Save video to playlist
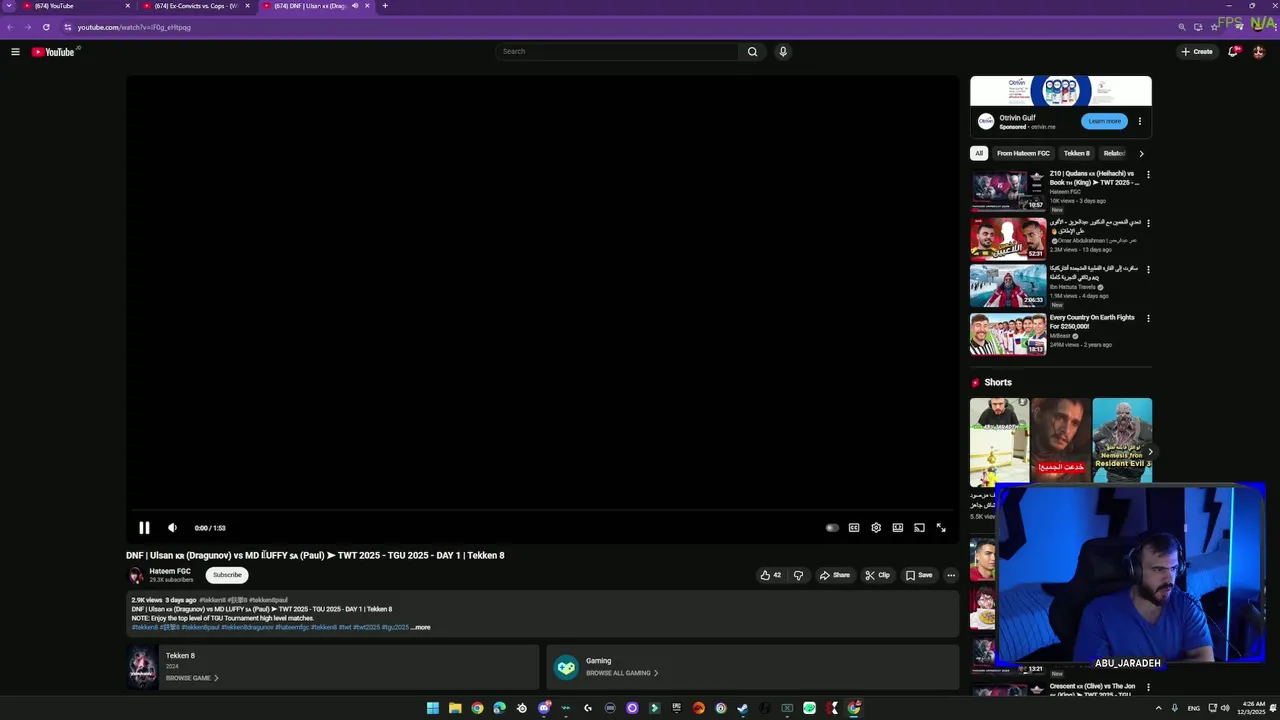This screenshot has height=720, width=1280. 919,575
